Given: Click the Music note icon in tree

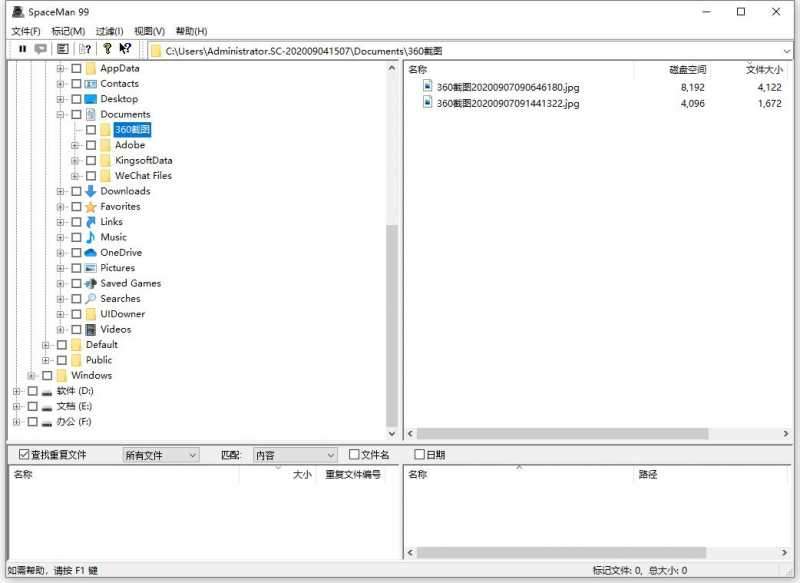Looking at the screenshot, I should [x=91, y=237].
